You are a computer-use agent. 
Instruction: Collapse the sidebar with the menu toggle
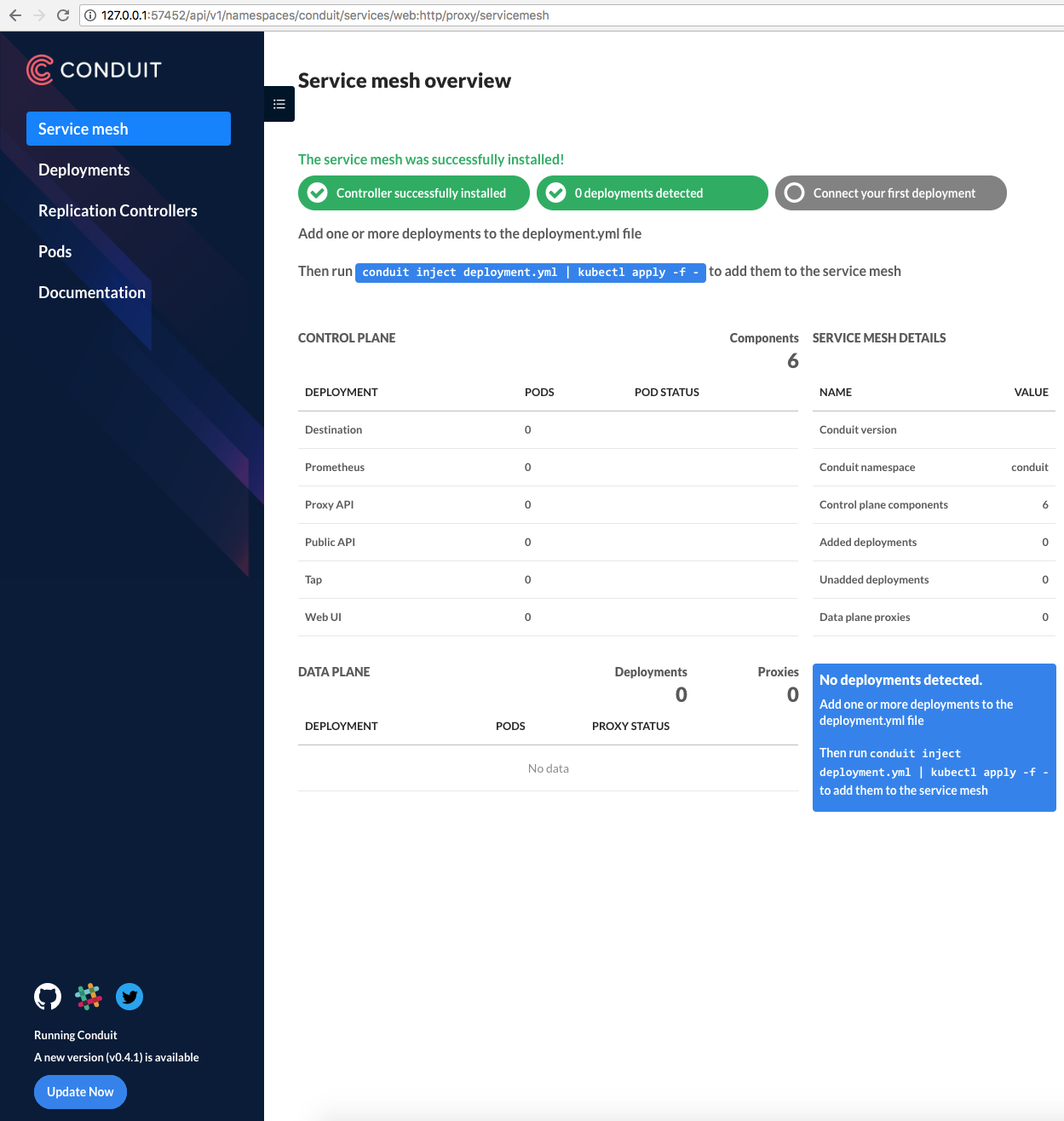click(279, 104)
